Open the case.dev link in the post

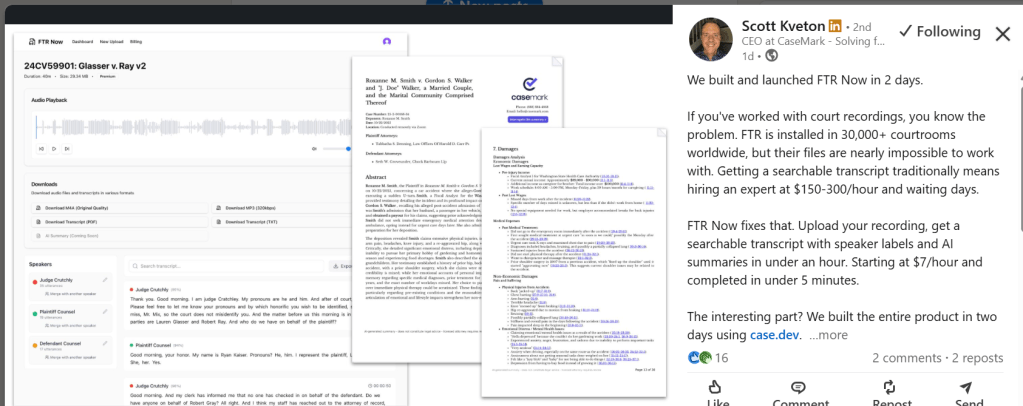[x=777, y=335]
